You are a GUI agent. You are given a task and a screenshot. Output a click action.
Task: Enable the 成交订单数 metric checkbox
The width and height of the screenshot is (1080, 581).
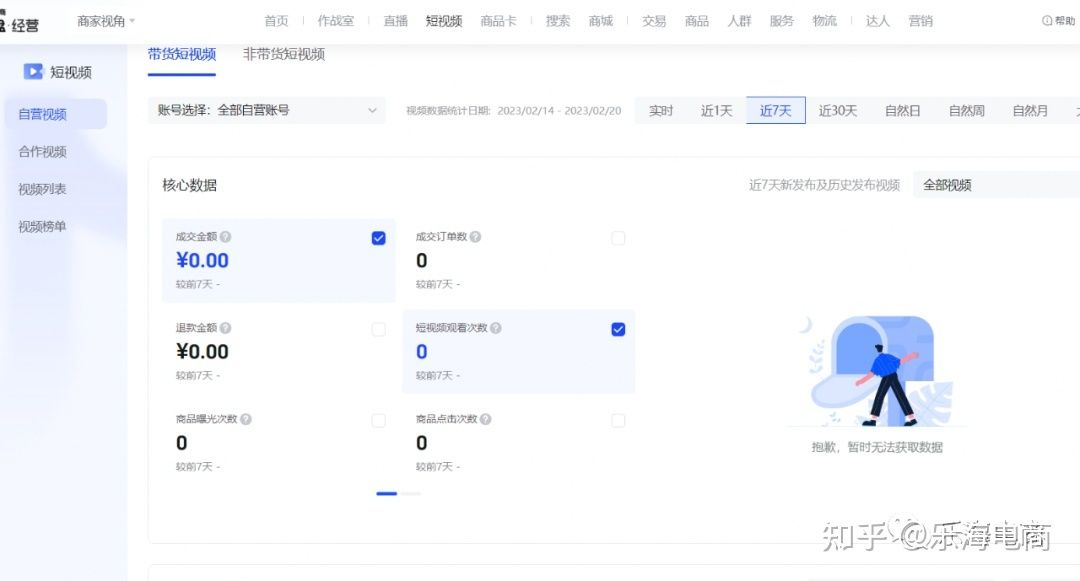coord(618,238)
